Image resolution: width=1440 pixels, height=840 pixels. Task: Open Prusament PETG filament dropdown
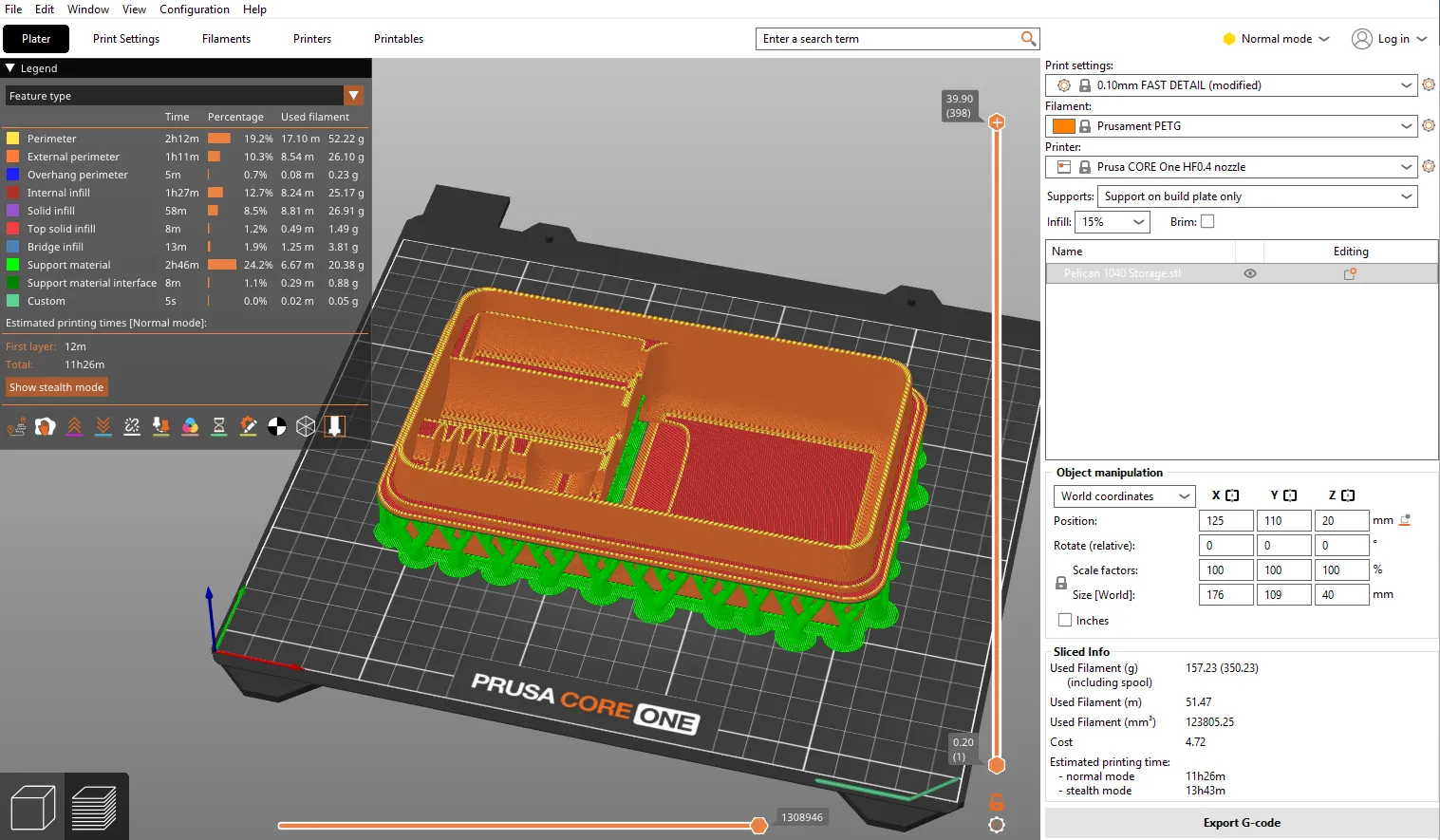[x=1232, y=126]
